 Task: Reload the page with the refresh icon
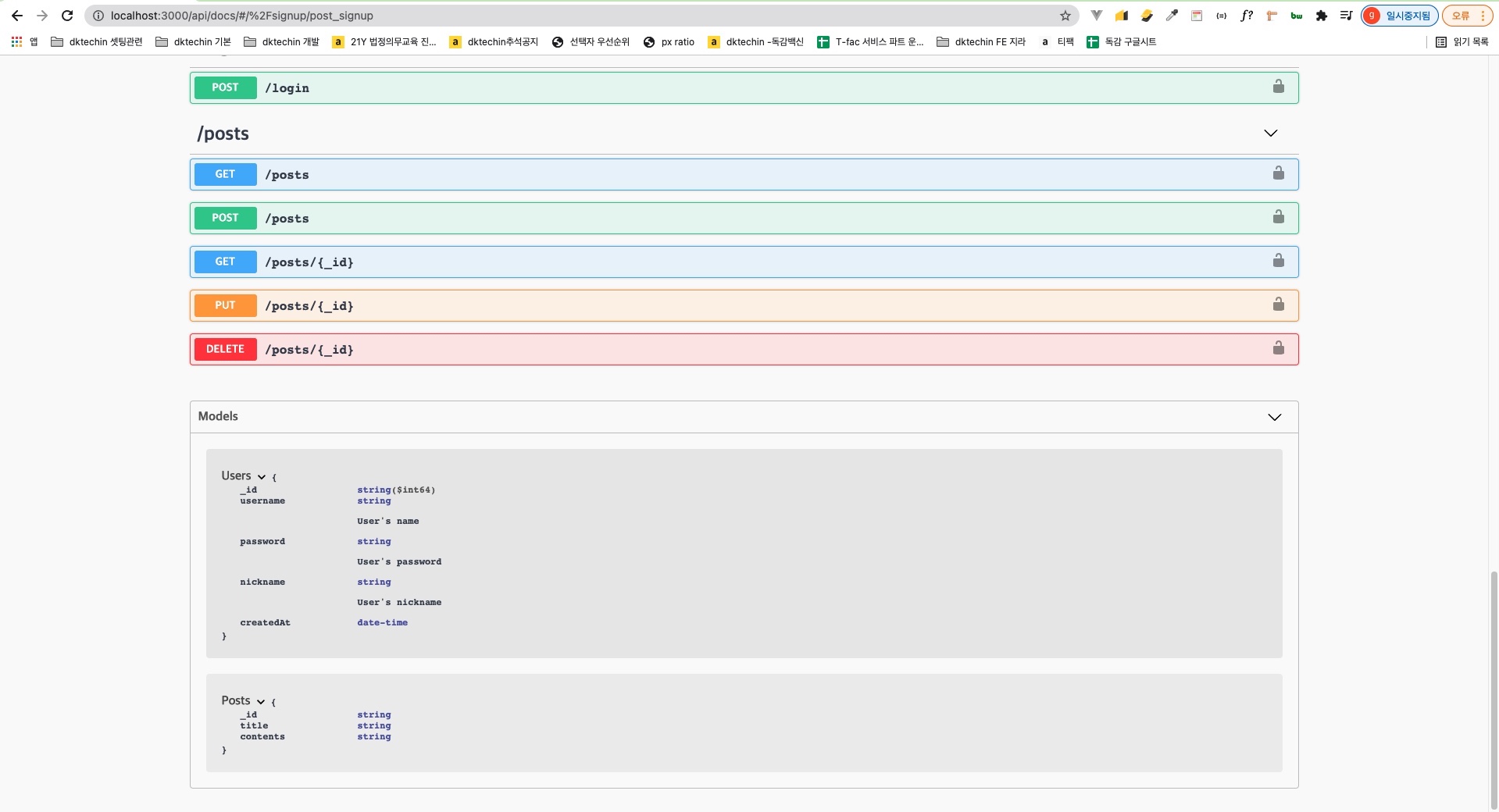67,16
